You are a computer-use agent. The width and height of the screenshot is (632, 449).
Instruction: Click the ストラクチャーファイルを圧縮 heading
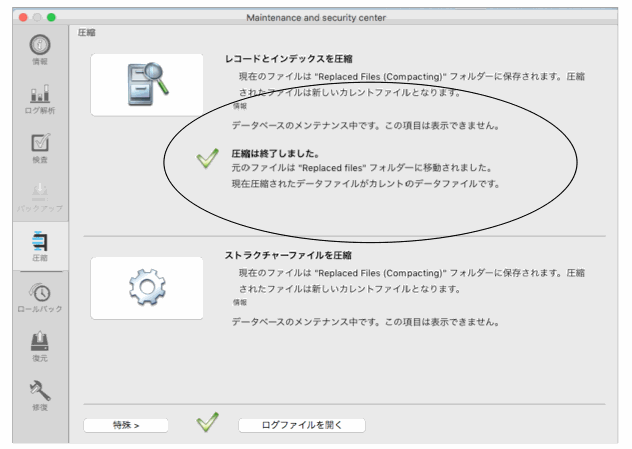click(x=288, y=256)
